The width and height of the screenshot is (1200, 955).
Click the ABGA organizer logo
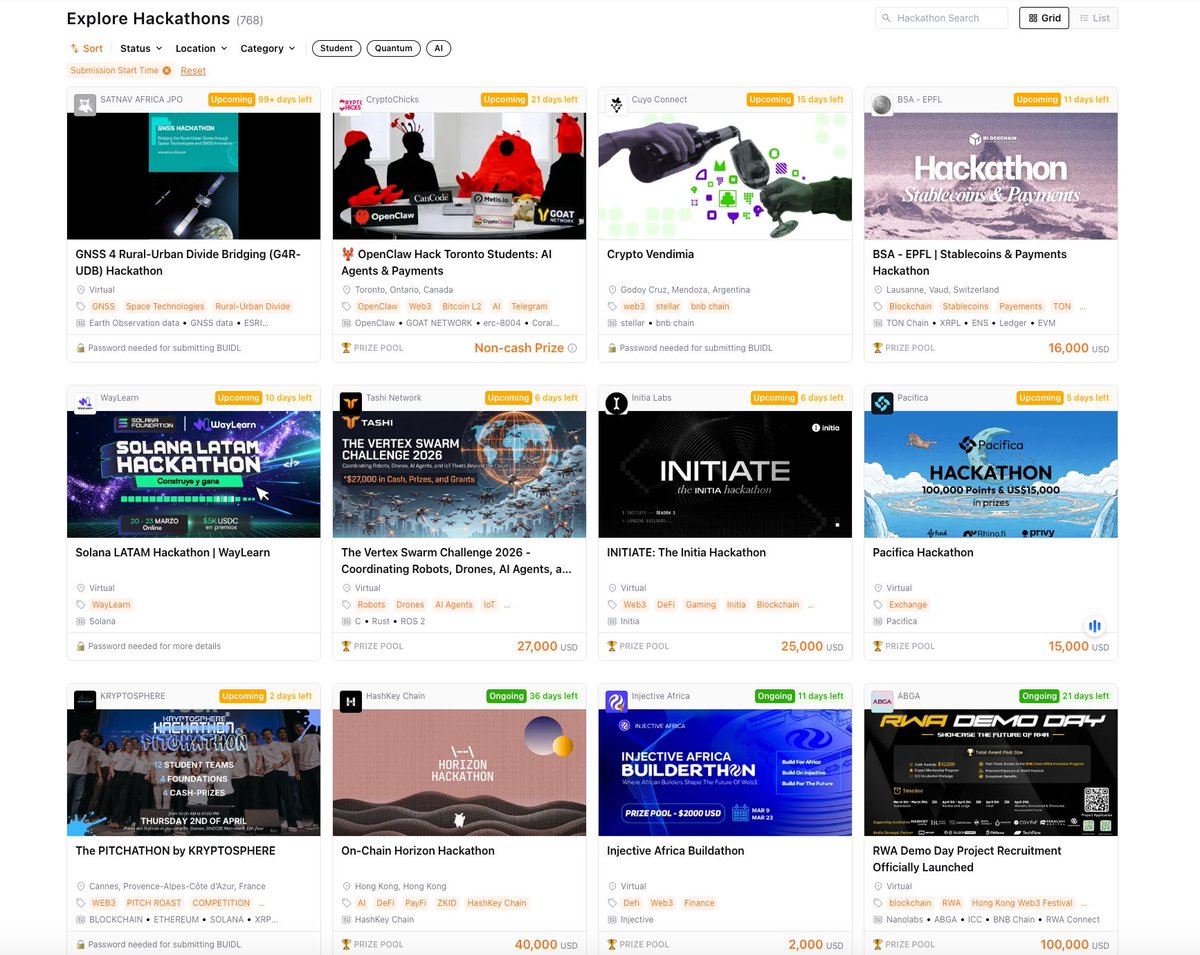tap(882, 701)
